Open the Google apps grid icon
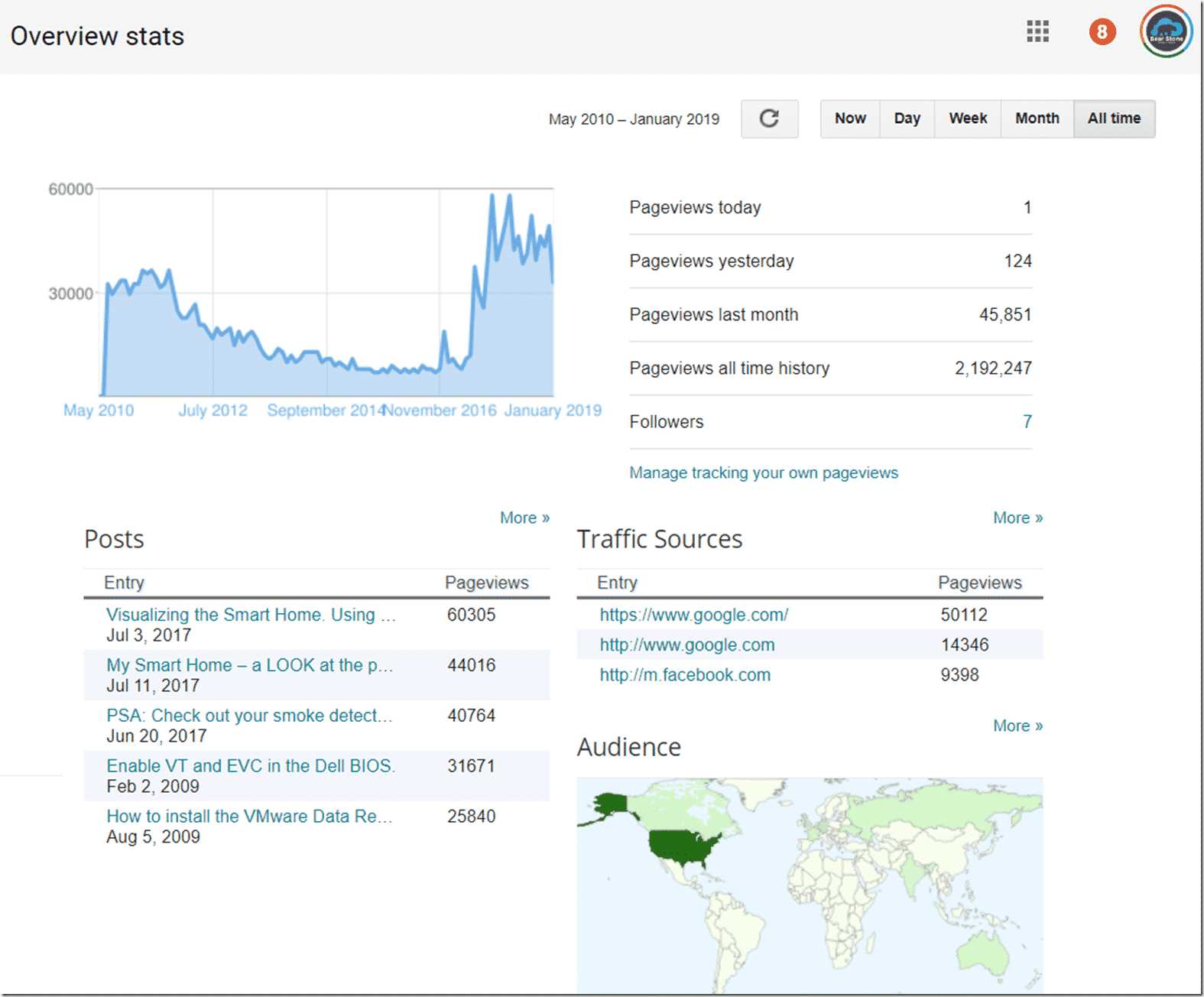This screenshot has height=997, width=1204. [1037, 31]
